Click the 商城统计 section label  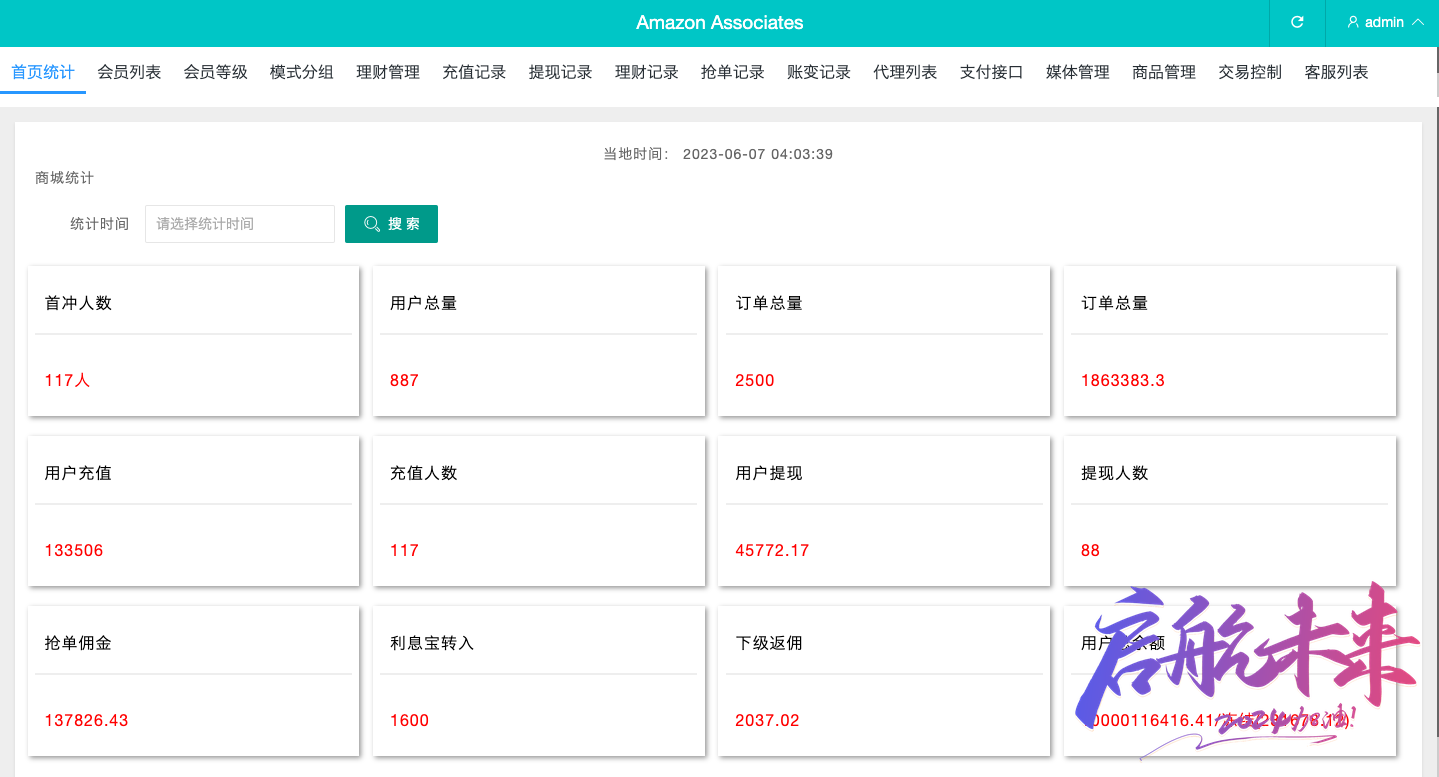(x=64, y=178)
